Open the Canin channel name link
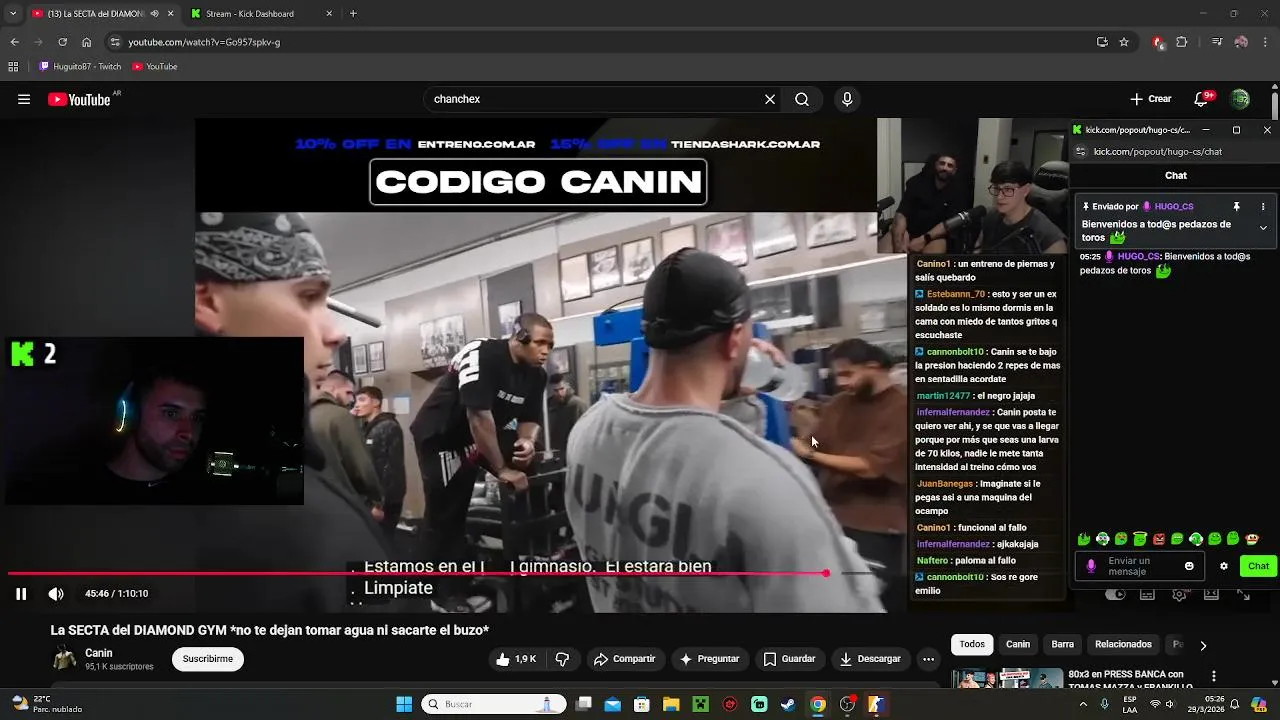 [99, 653]
